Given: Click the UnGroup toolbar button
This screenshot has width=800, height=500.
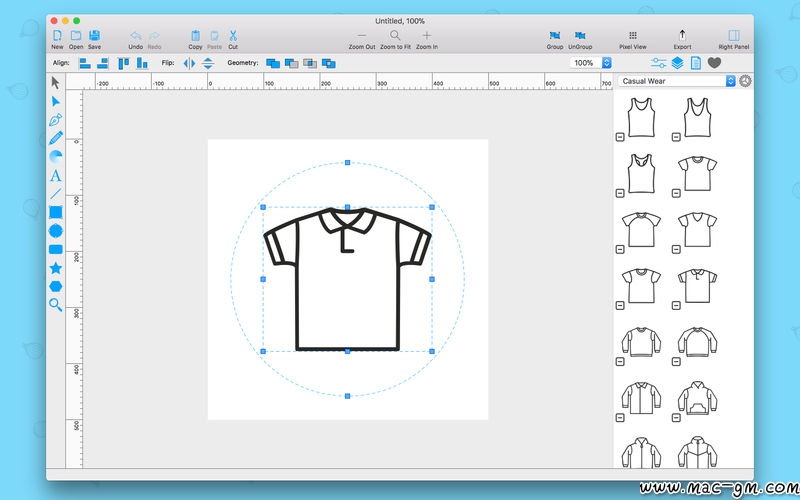Looking at the screenshot, I should 580,36.
